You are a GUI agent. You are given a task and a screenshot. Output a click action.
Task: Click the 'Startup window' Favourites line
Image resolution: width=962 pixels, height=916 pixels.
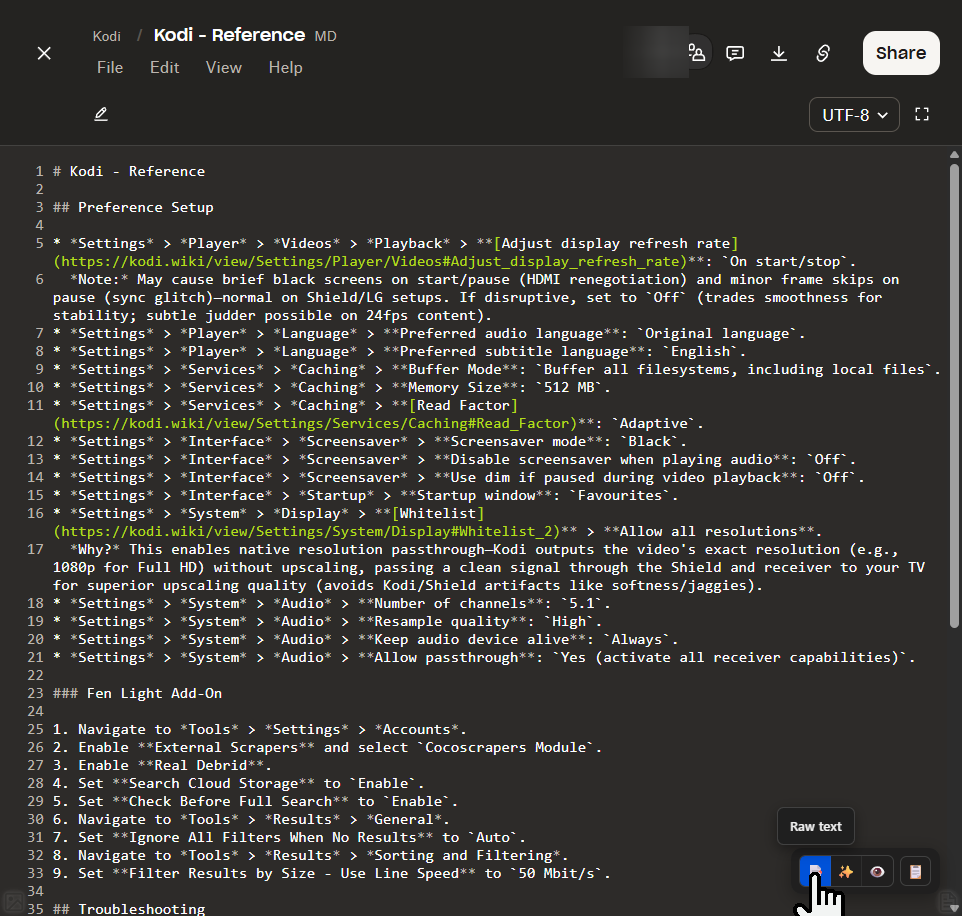[x=366, y=495]
